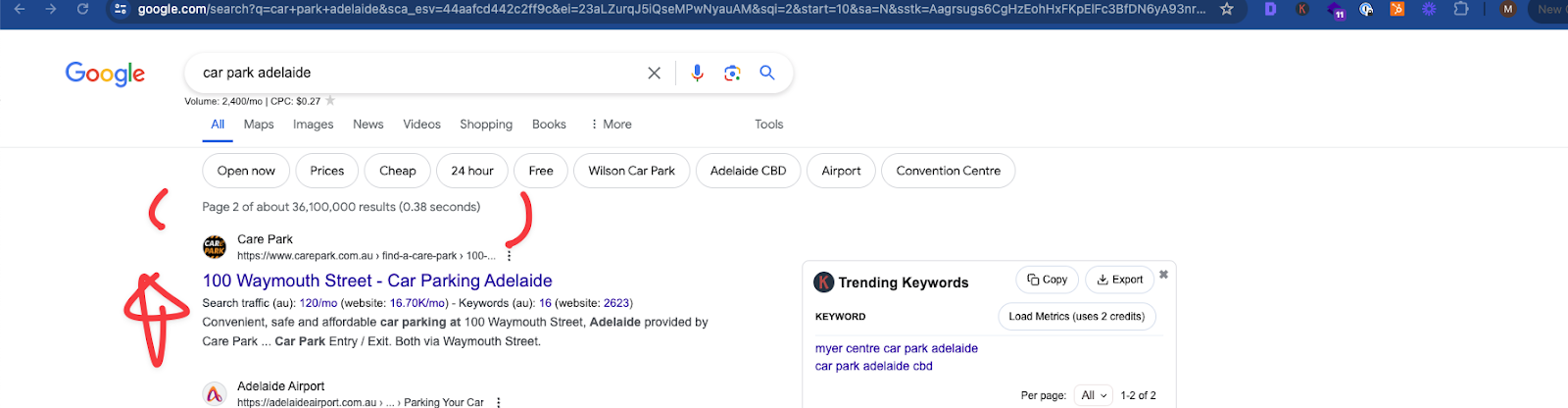Switch to the Maps tab

(x=259, y=125)
